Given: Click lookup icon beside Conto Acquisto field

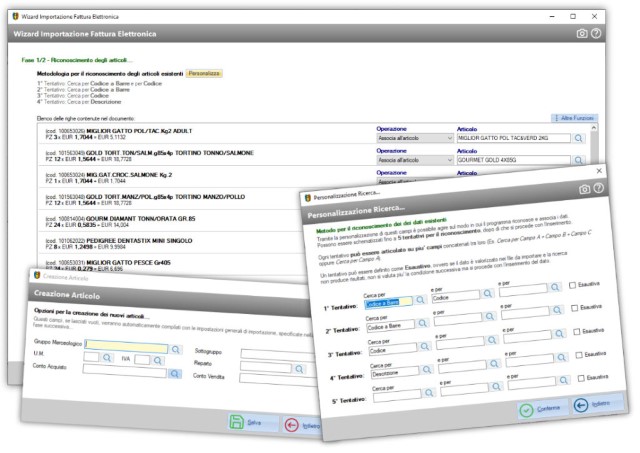Looking at the screenshot, I should pos(175,374).
